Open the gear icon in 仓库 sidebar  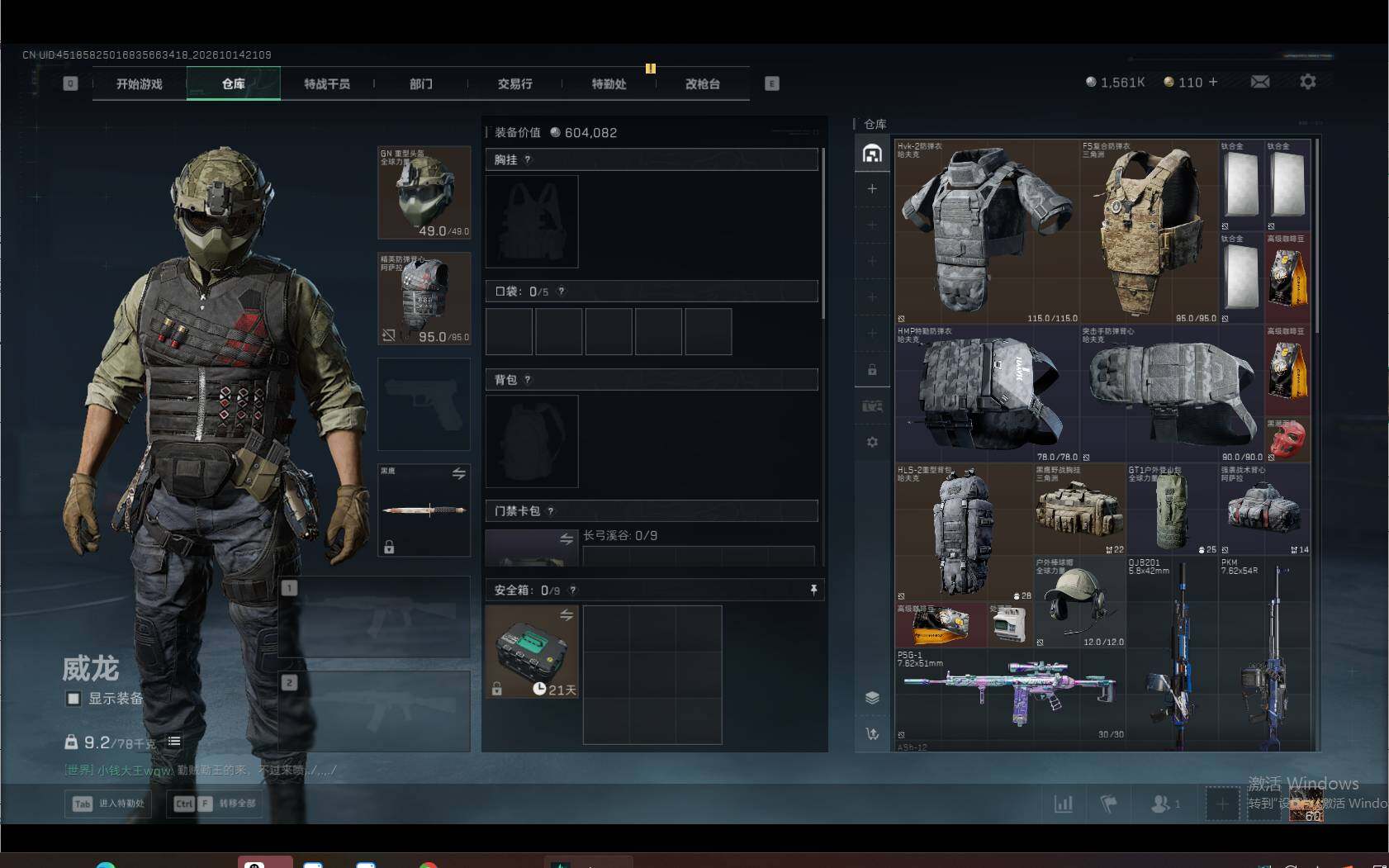[x=872, y=442]
